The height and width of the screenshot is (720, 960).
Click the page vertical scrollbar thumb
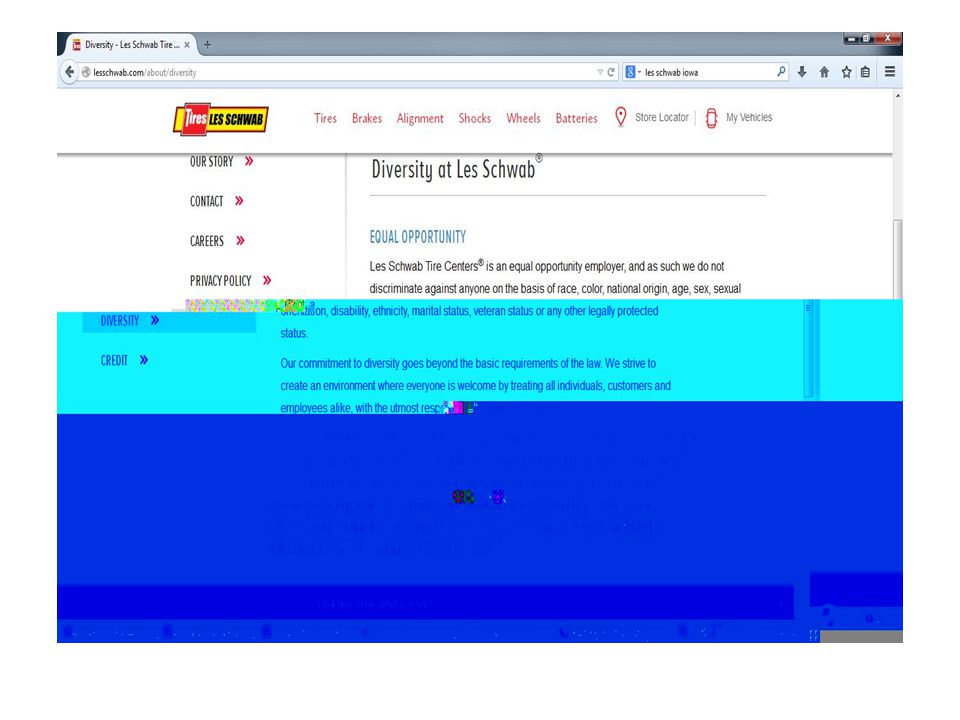[x=898, y=259]
